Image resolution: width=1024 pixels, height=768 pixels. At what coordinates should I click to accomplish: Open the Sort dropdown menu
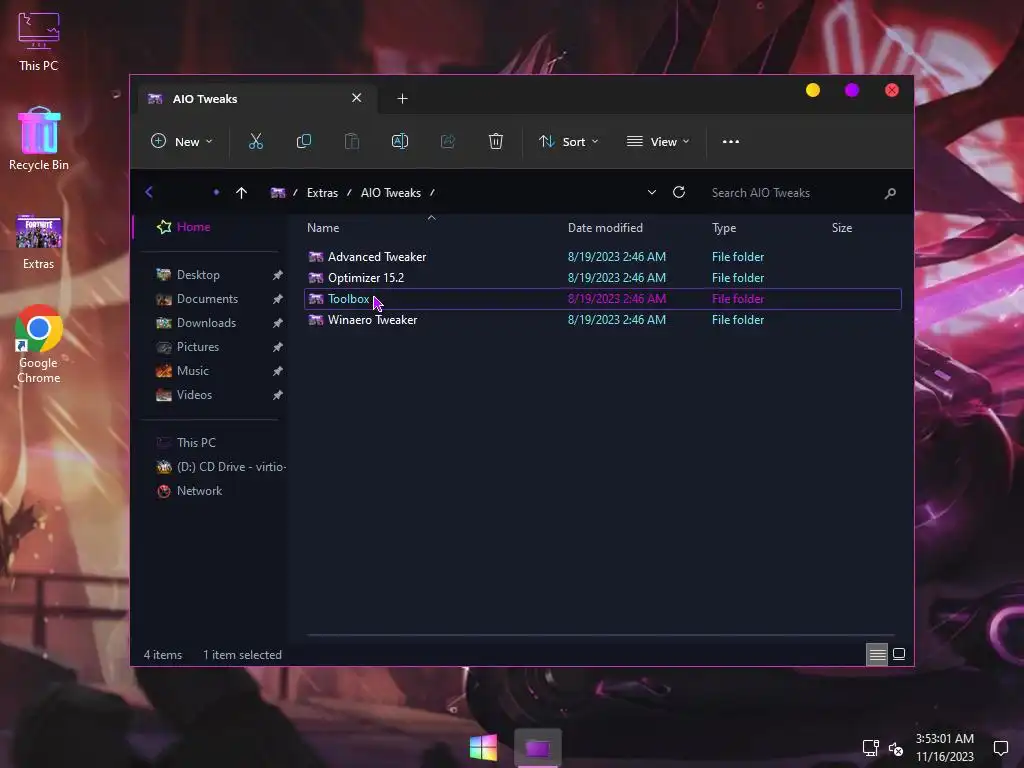[x=568, y=141]
